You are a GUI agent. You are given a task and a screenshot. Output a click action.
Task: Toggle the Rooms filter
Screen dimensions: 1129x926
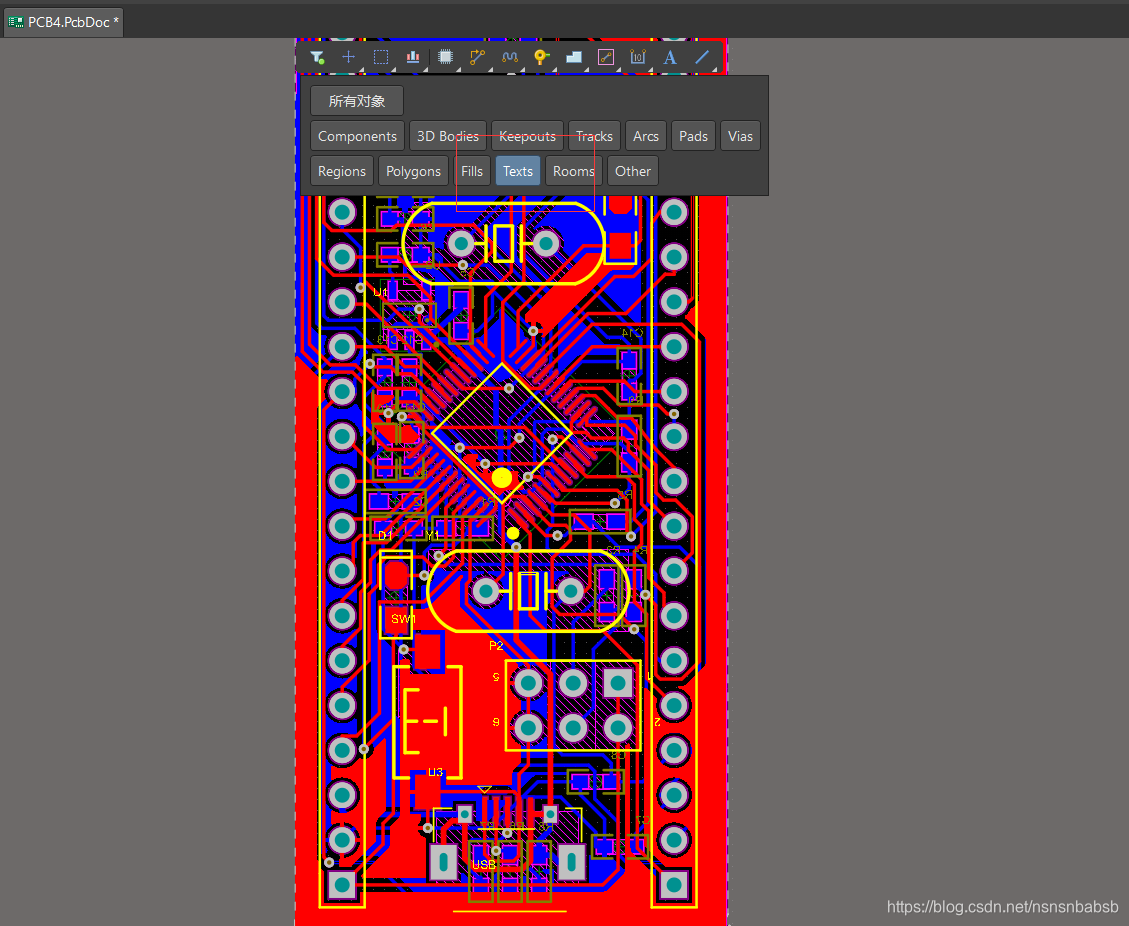[573, 171]
